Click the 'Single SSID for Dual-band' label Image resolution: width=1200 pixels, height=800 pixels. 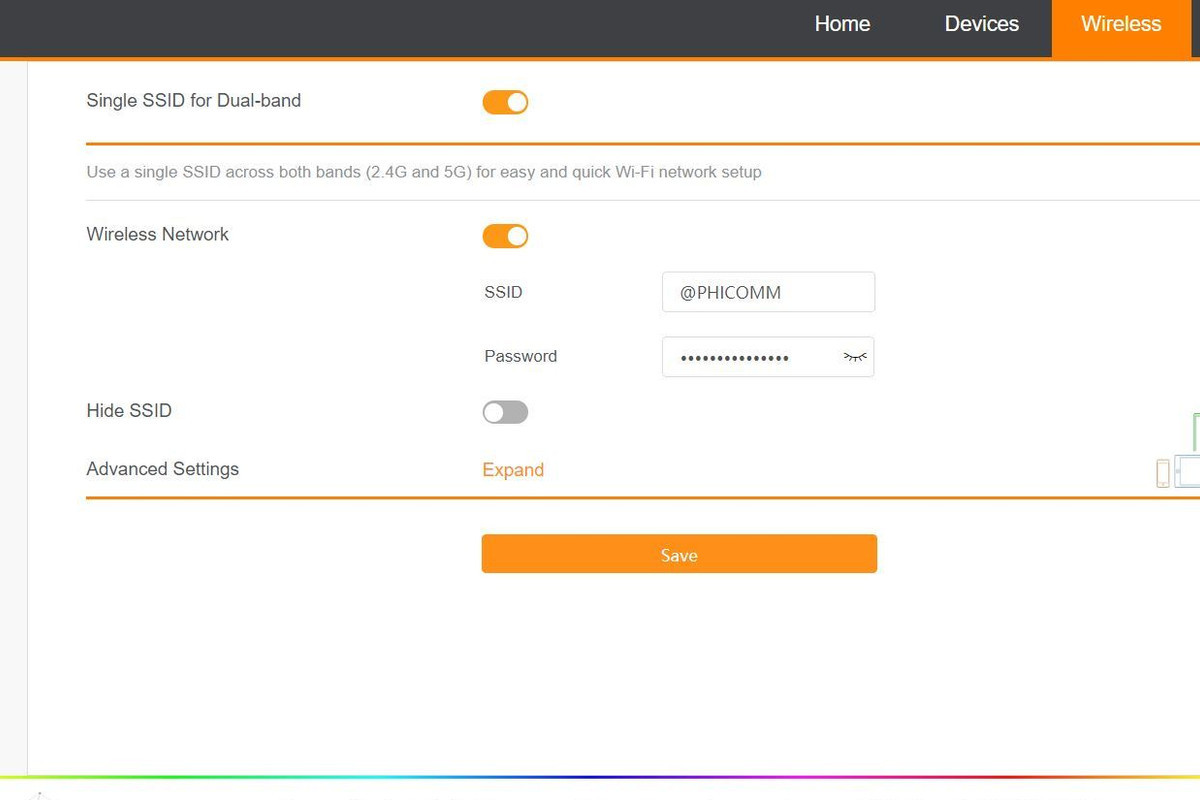[194, 100]
